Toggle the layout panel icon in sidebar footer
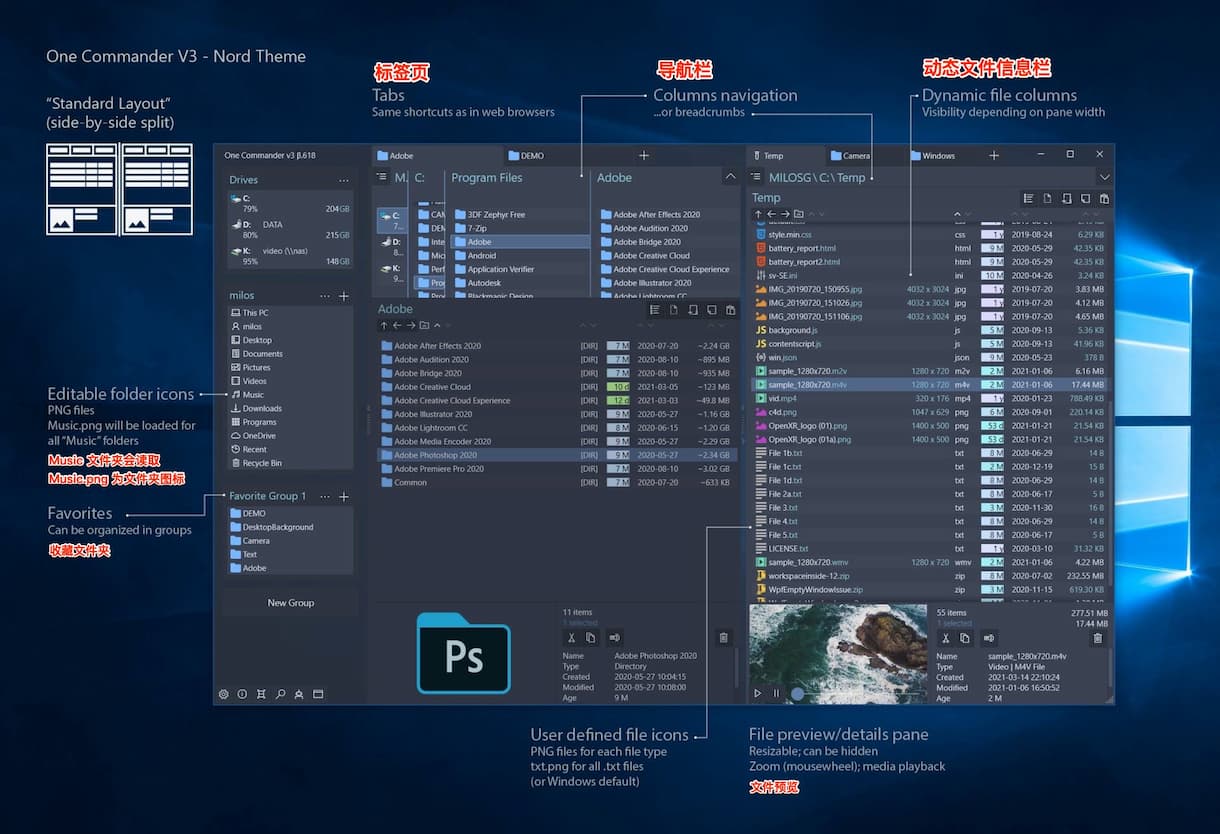Viewport: 1220px width, 834px height. pos(318,694)
